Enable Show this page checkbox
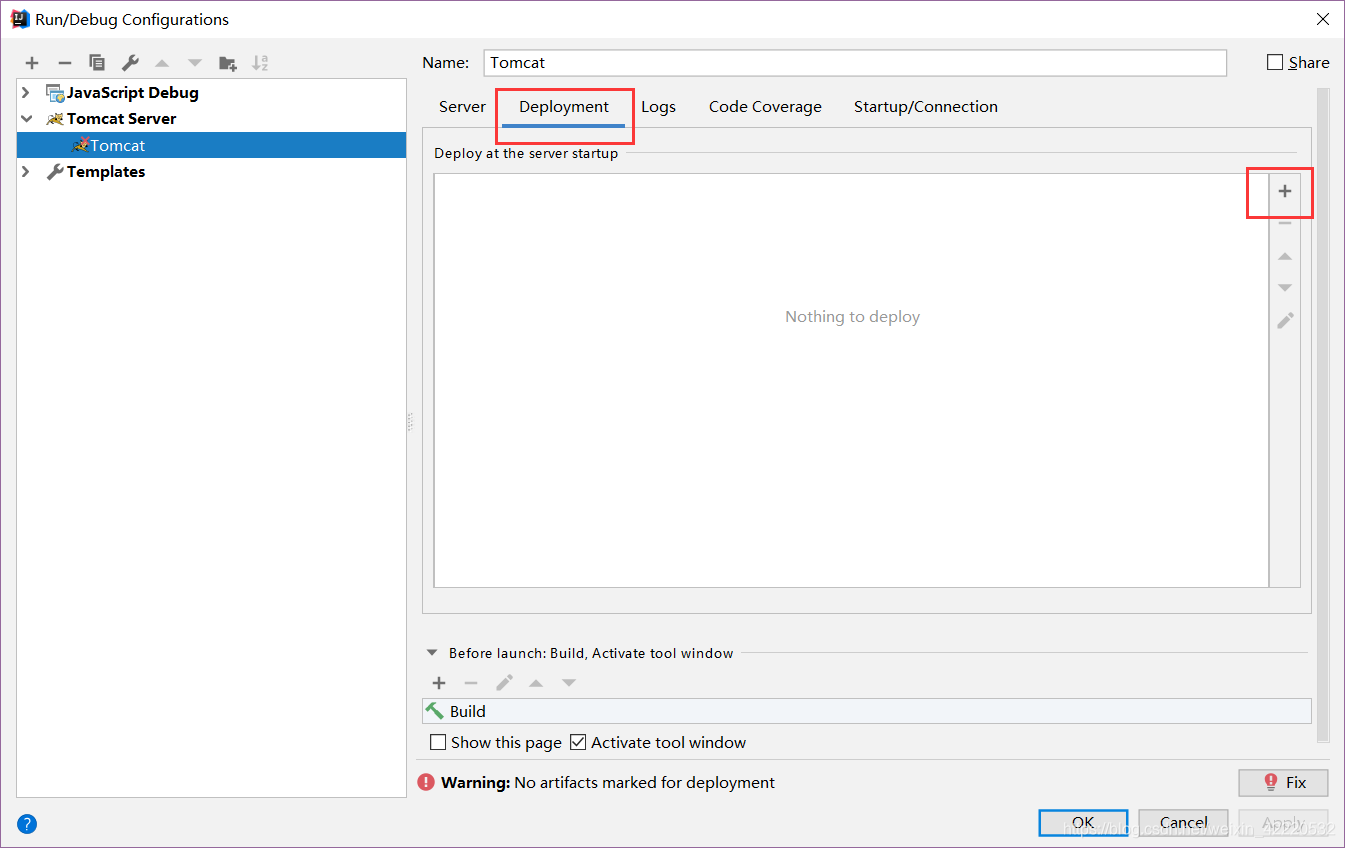1345x848 pixels. (x=438, y=742)
